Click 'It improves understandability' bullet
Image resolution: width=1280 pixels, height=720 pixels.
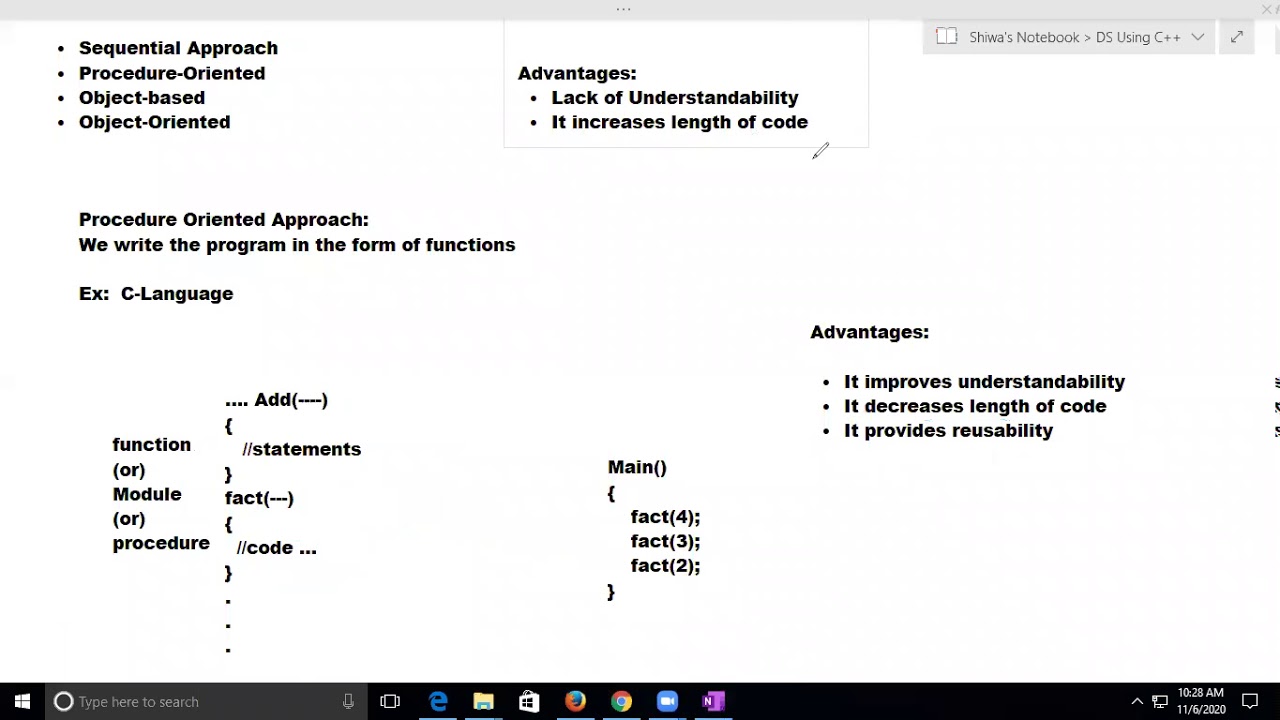(x=985, y=381)
